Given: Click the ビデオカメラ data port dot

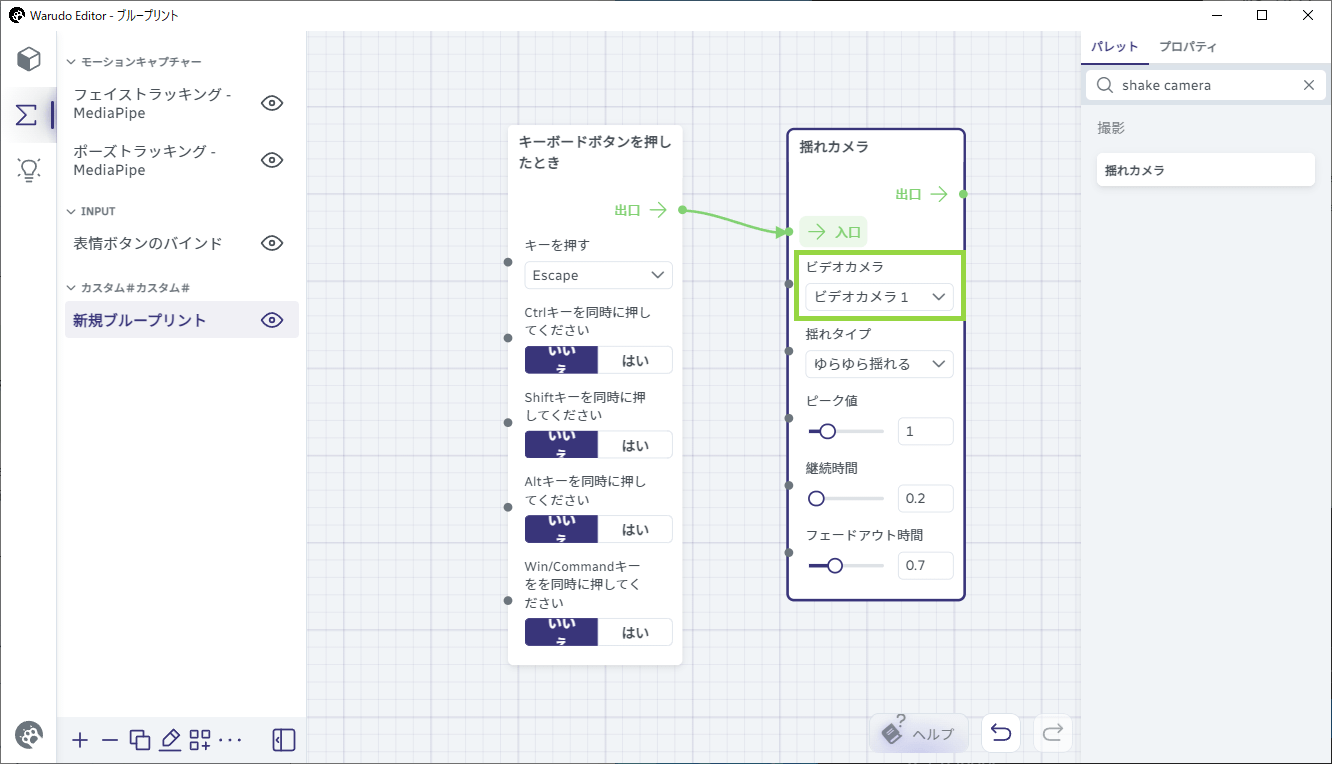Looking at the screenshot, I should [x=789, y=284].
